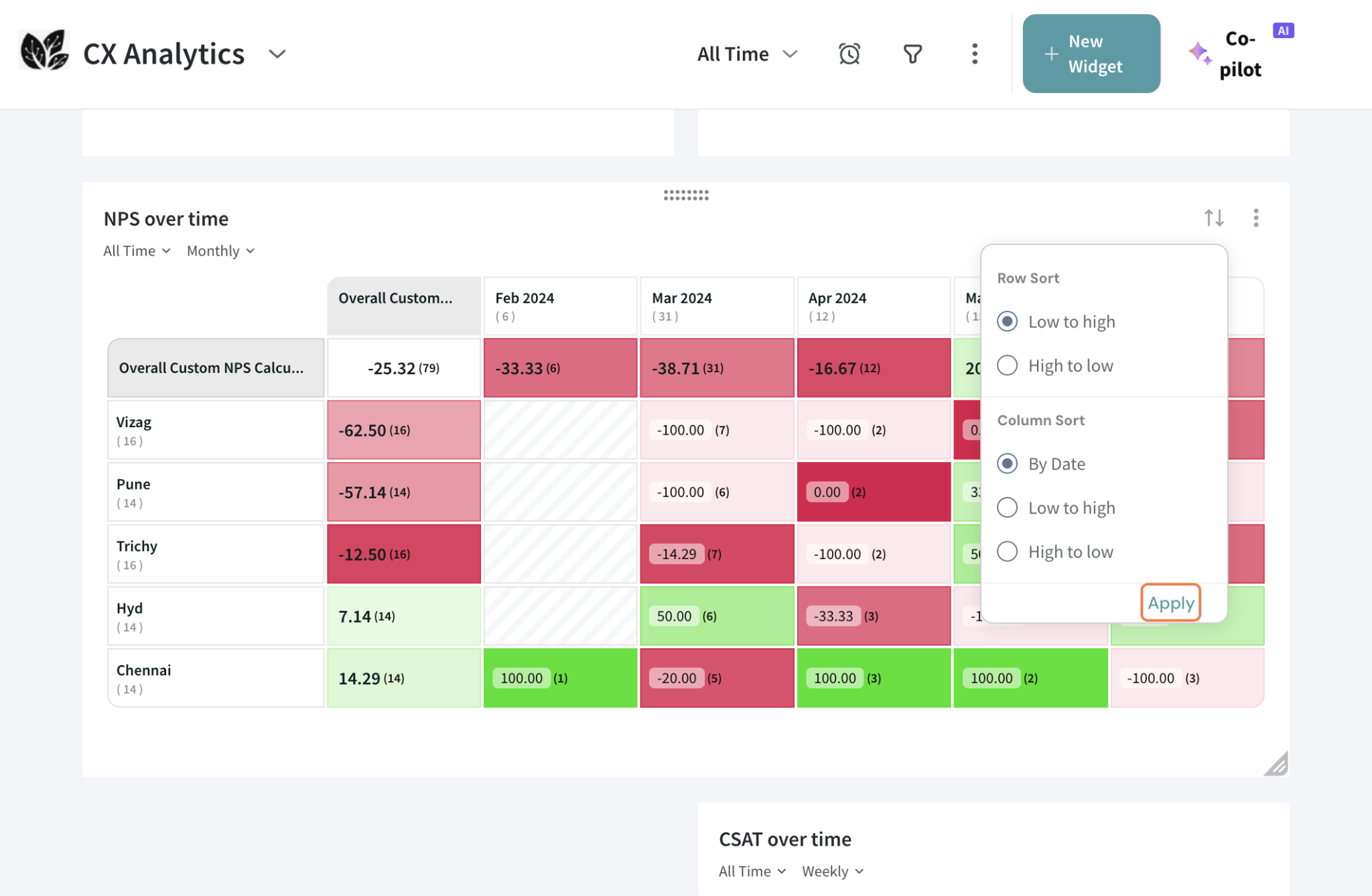This screenshot has width=1372, height=896.
Task: Click the New Widget button
Action: (1091, 54)
